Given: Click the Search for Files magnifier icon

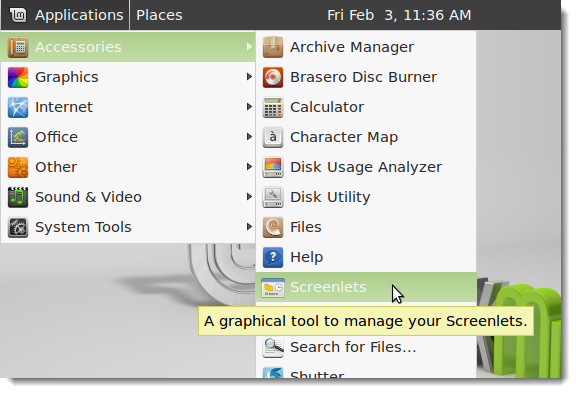Looking at the screenshot, I should tap(273, 347).
